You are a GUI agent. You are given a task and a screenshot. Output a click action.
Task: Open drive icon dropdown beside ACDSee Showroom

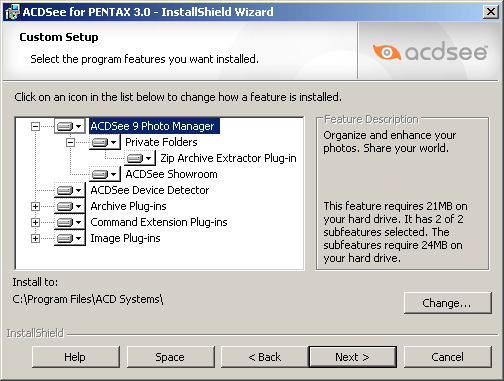pyautogui.click(x=104, y=174)
